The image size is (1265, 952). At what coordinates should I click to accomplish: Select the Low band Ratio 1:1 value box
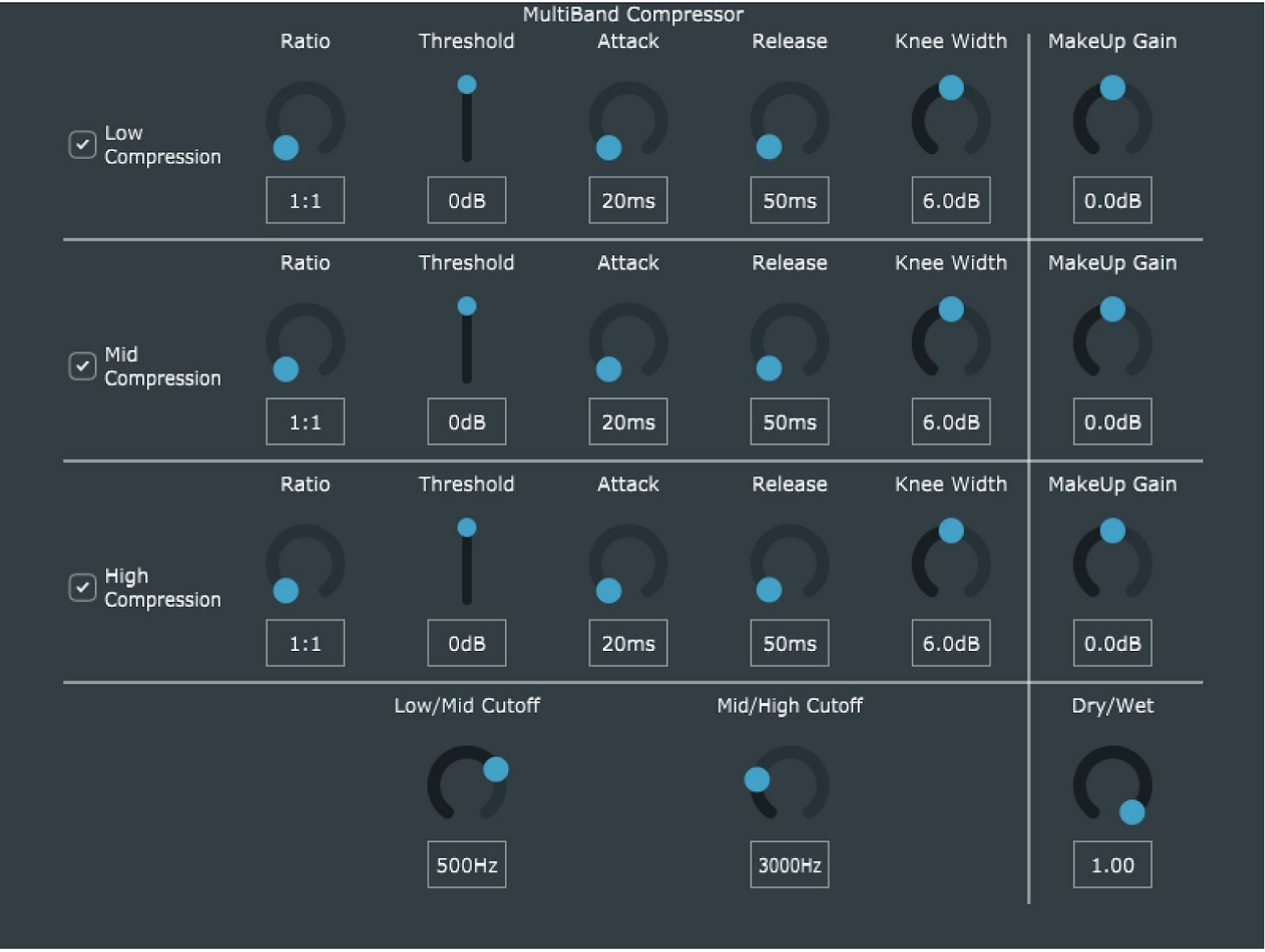pos(305,200)
